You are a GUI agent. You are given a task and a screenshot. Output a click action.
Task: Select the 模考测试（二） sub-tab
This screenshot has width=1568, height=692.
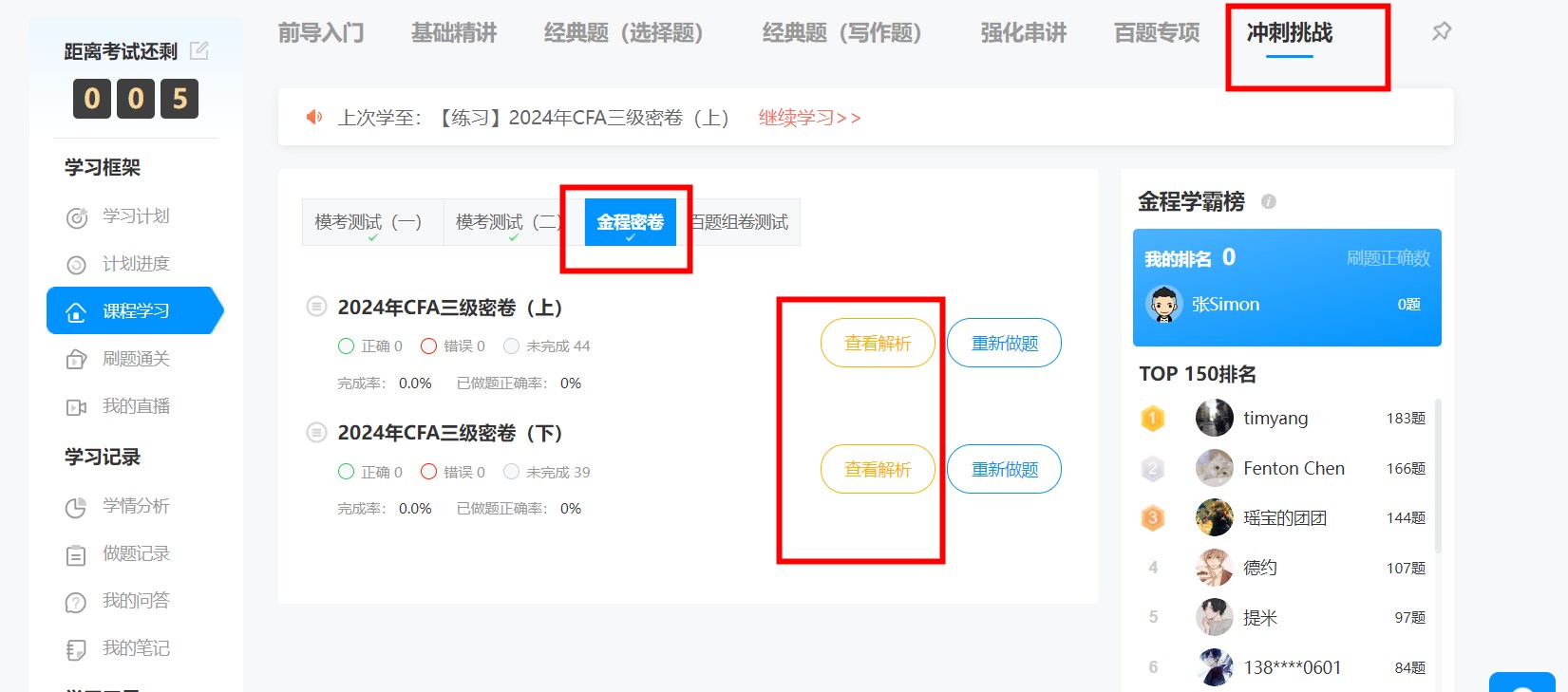point(514,222)
